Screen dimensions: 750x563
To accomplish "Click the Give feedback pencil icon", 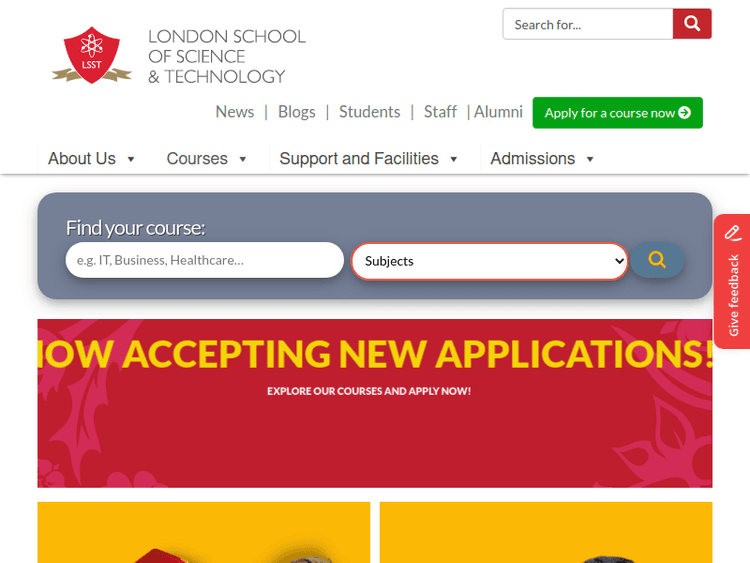I will pos(732,233).
